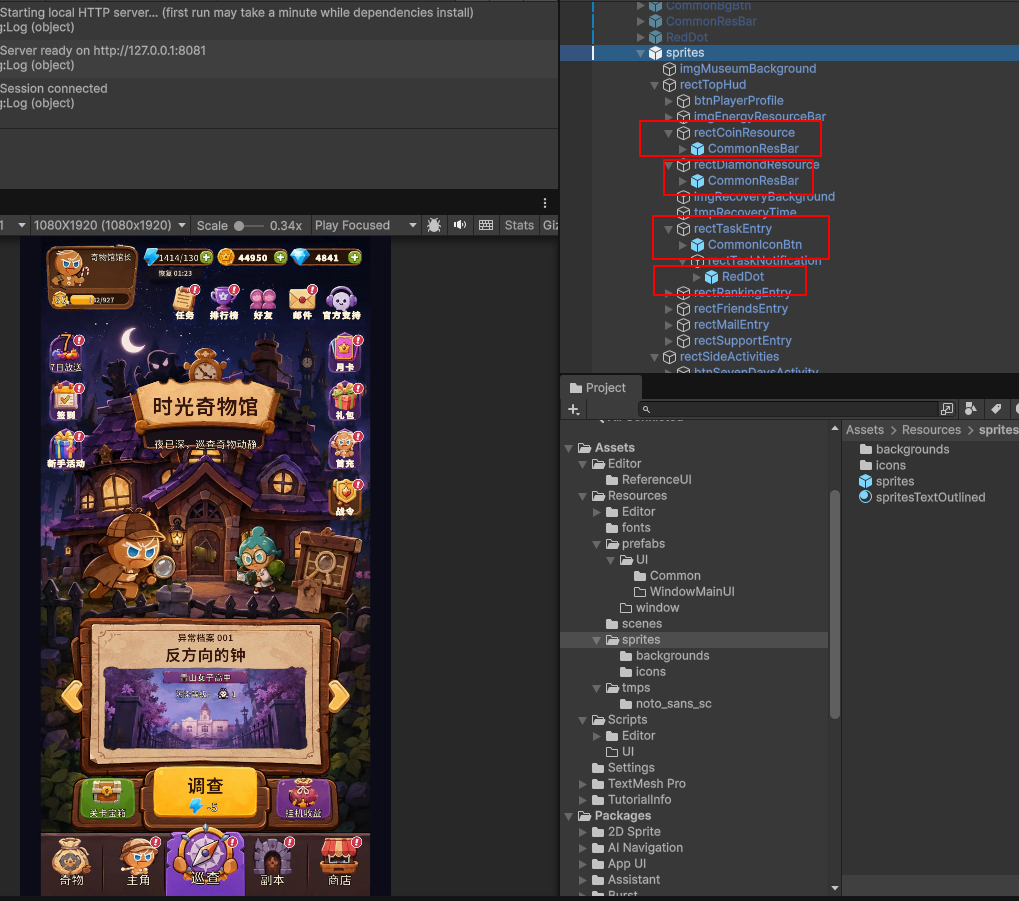Open the 1080X1920 resolution dropdown
The width and height of the screenshot is (1019, 901).
(x=110, y=225)
